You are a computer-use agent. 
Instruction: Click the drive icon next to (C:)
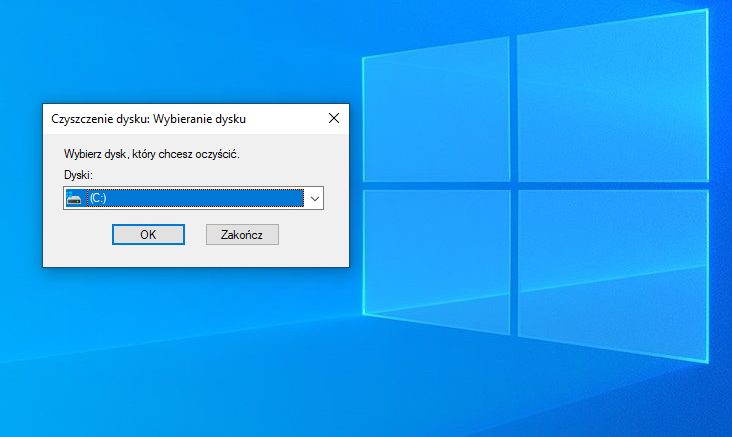coord(74,198)
